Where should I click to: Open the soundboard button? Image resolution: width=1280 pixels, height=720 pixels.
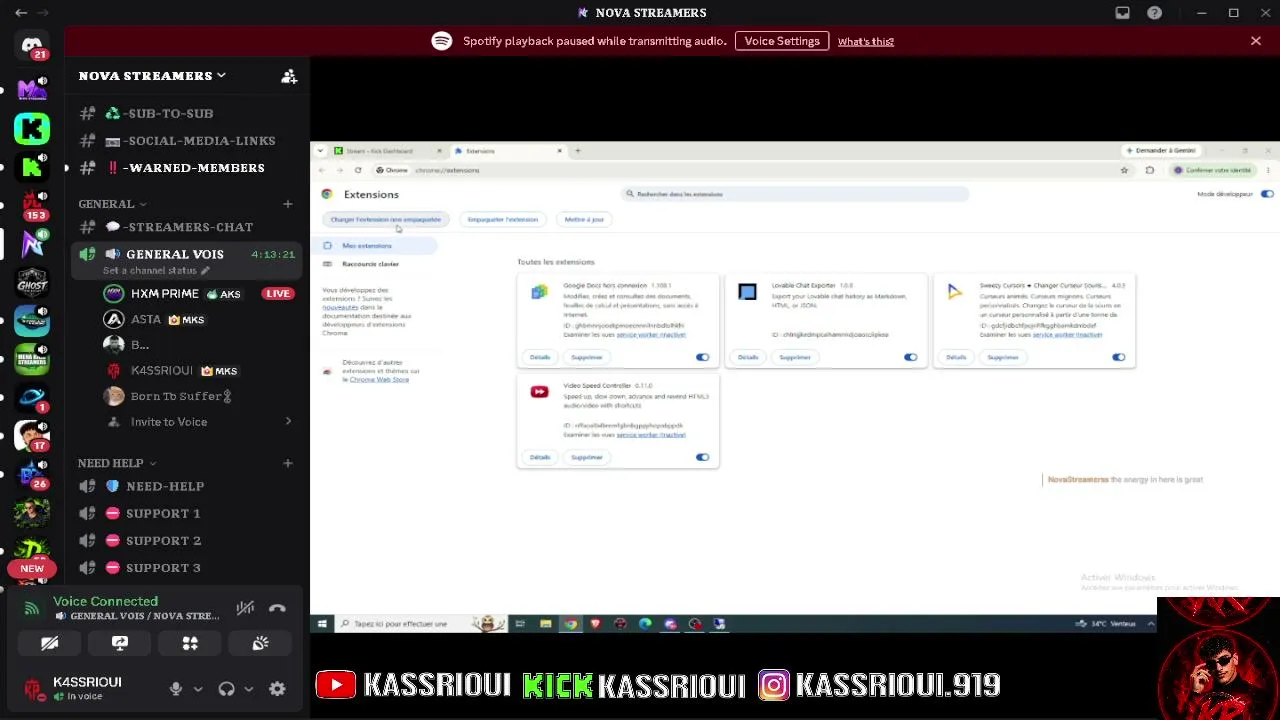[260, 644]
